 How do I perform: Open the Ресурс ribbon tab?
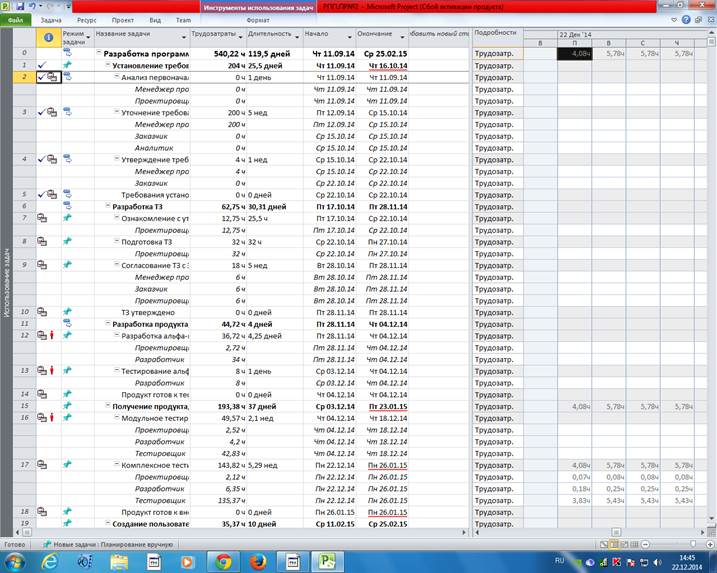click(x=86, y=20)
